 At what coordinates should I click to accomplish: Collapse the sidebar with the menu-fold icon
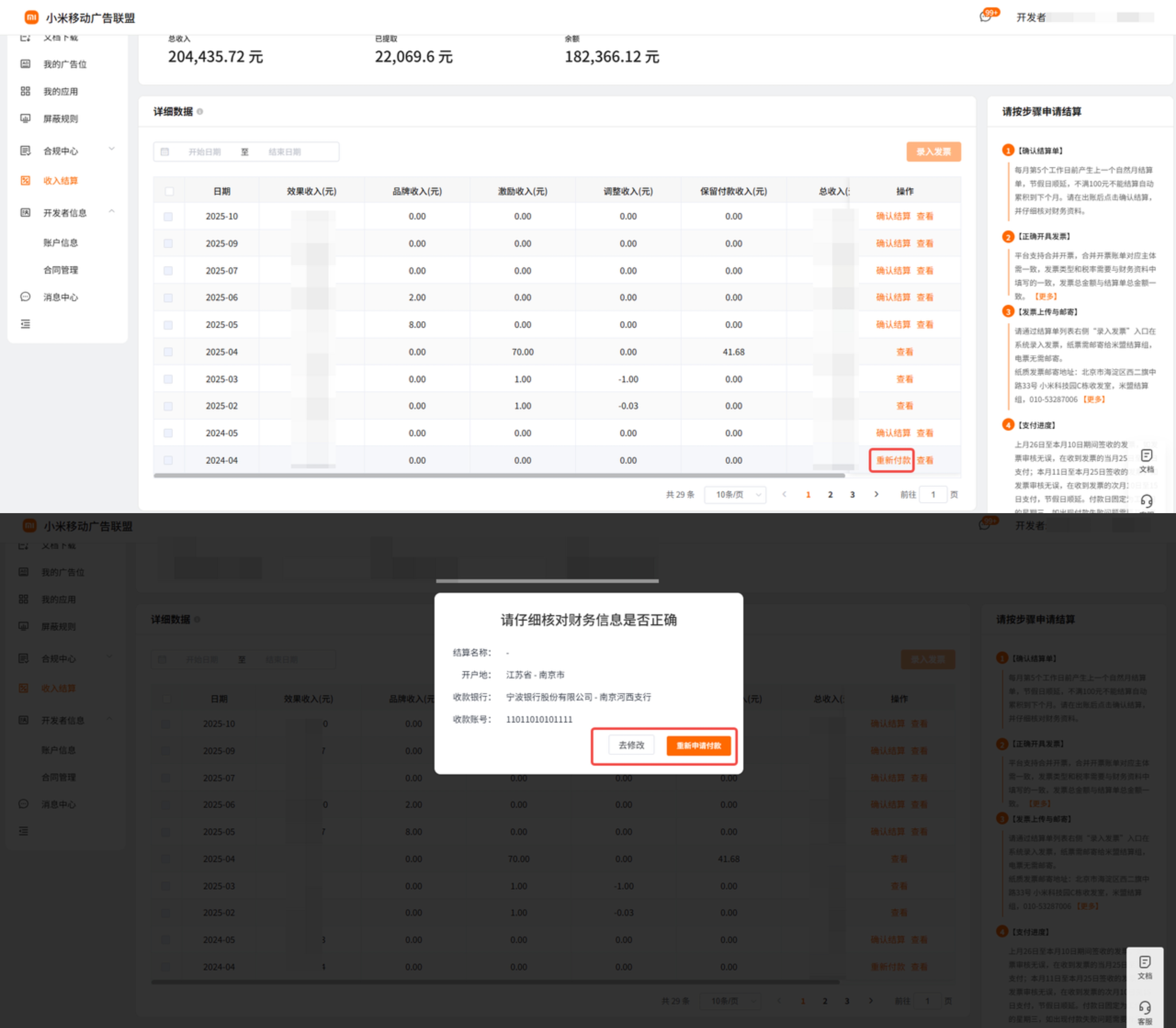click(x=25, y=324)
